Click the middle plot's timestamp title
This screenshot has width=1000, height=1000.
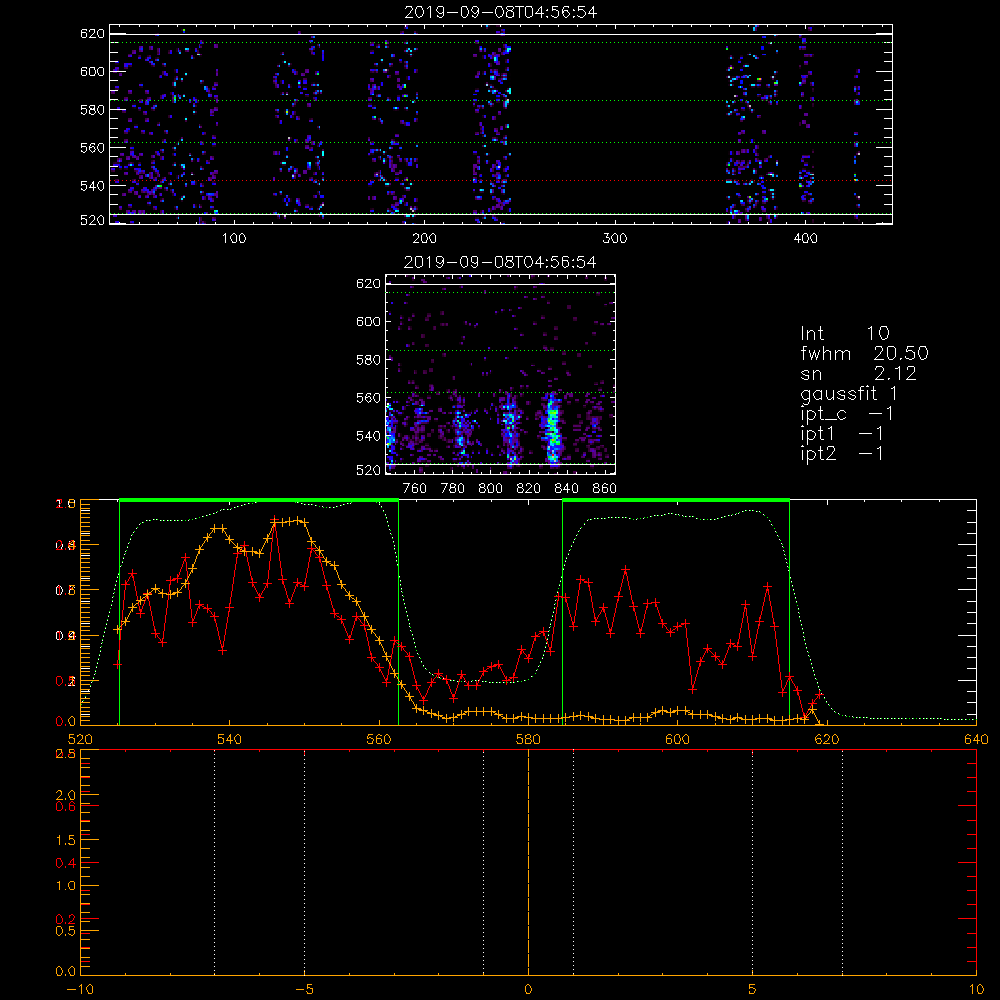(x=500, y=262)
